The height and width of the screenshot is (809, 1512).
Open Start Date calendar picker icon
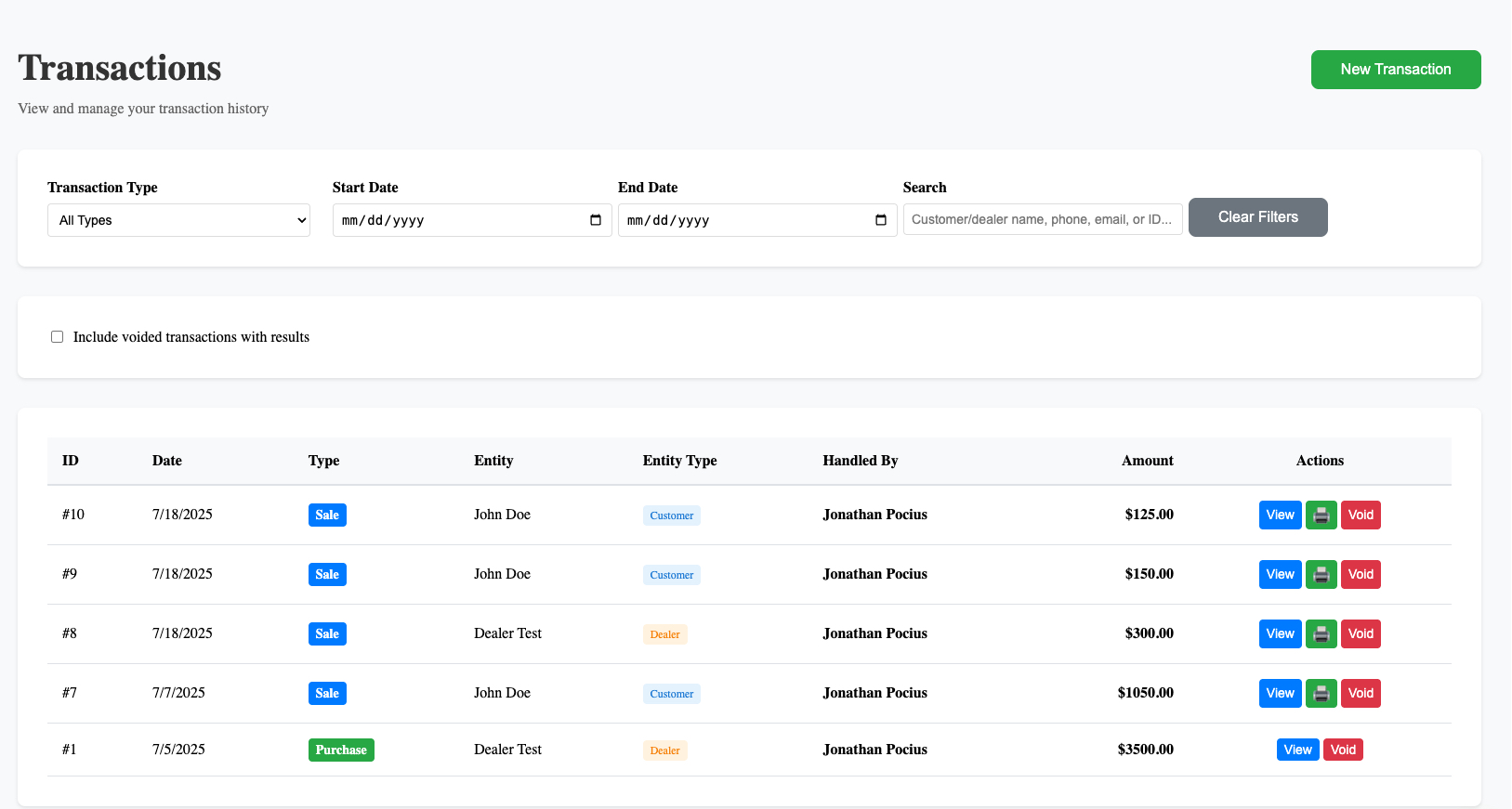[x=596, y=220]
